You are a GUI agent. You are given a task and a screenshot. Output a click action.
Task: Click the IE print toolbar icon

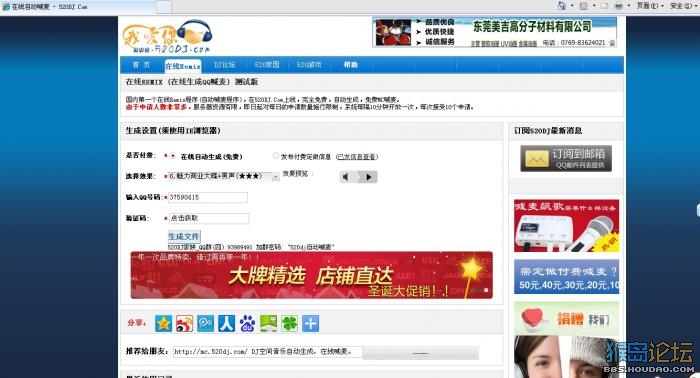[x=618, y=6]
